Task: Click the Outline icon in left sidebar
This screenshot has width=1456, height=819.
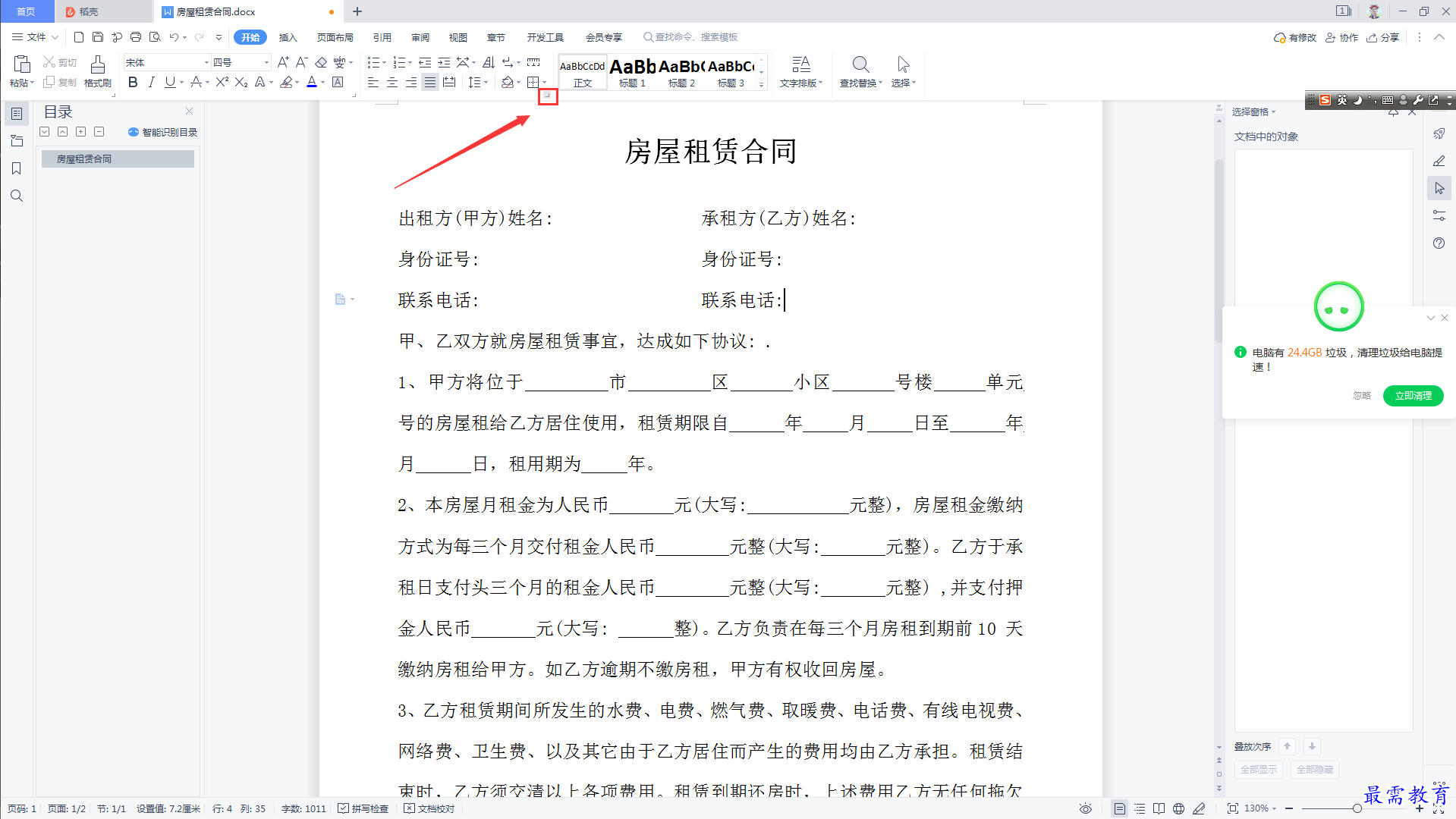Action: coord(16,114)
